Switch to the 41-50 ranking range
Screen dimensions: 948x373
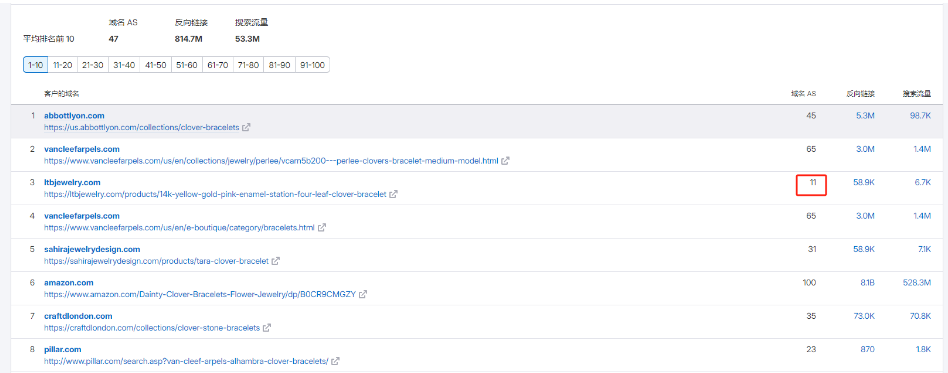coord(155,65)
